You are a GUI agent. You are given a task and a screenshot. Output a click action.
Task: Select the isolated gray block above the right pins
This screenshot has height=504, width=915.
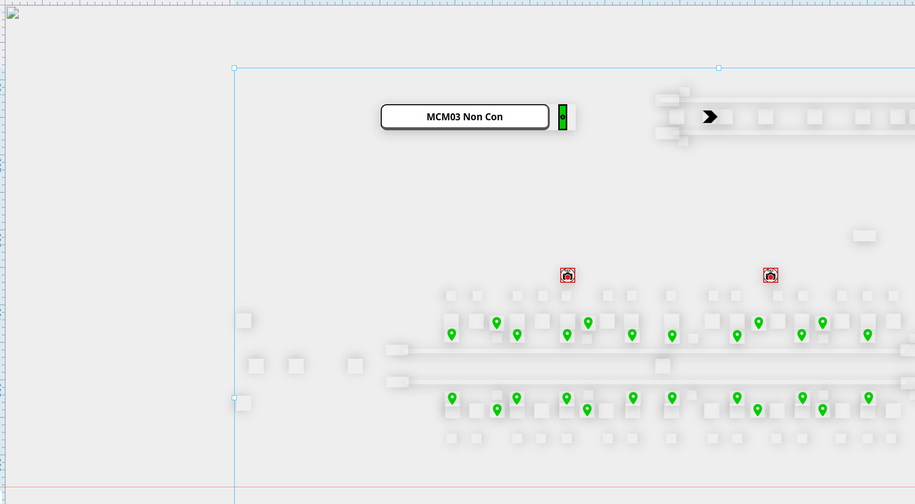click(864, 236)
